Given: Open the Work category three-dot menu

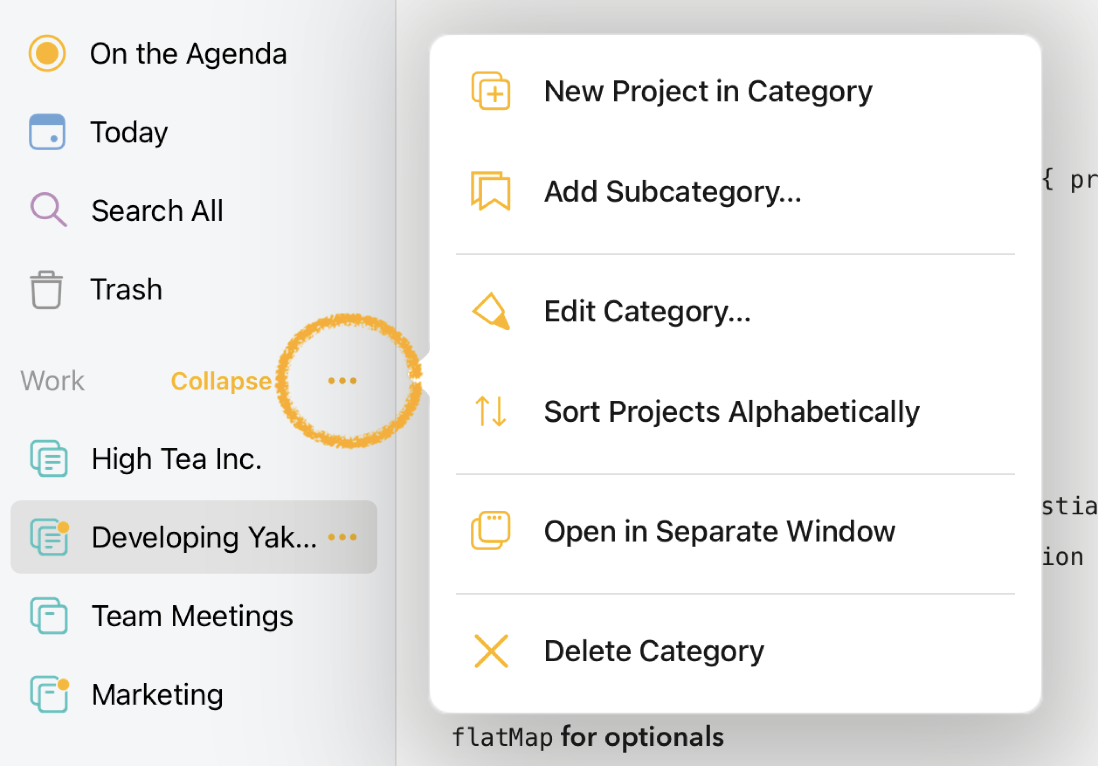Looking at the screenshot, I should pyautogui.click(x=342, y=381).
